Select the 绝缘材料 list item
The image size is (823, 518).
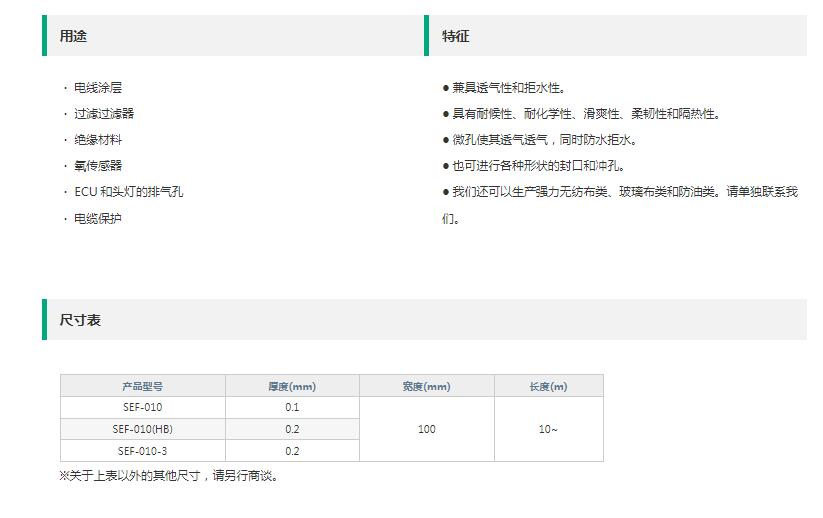point(98,140)
